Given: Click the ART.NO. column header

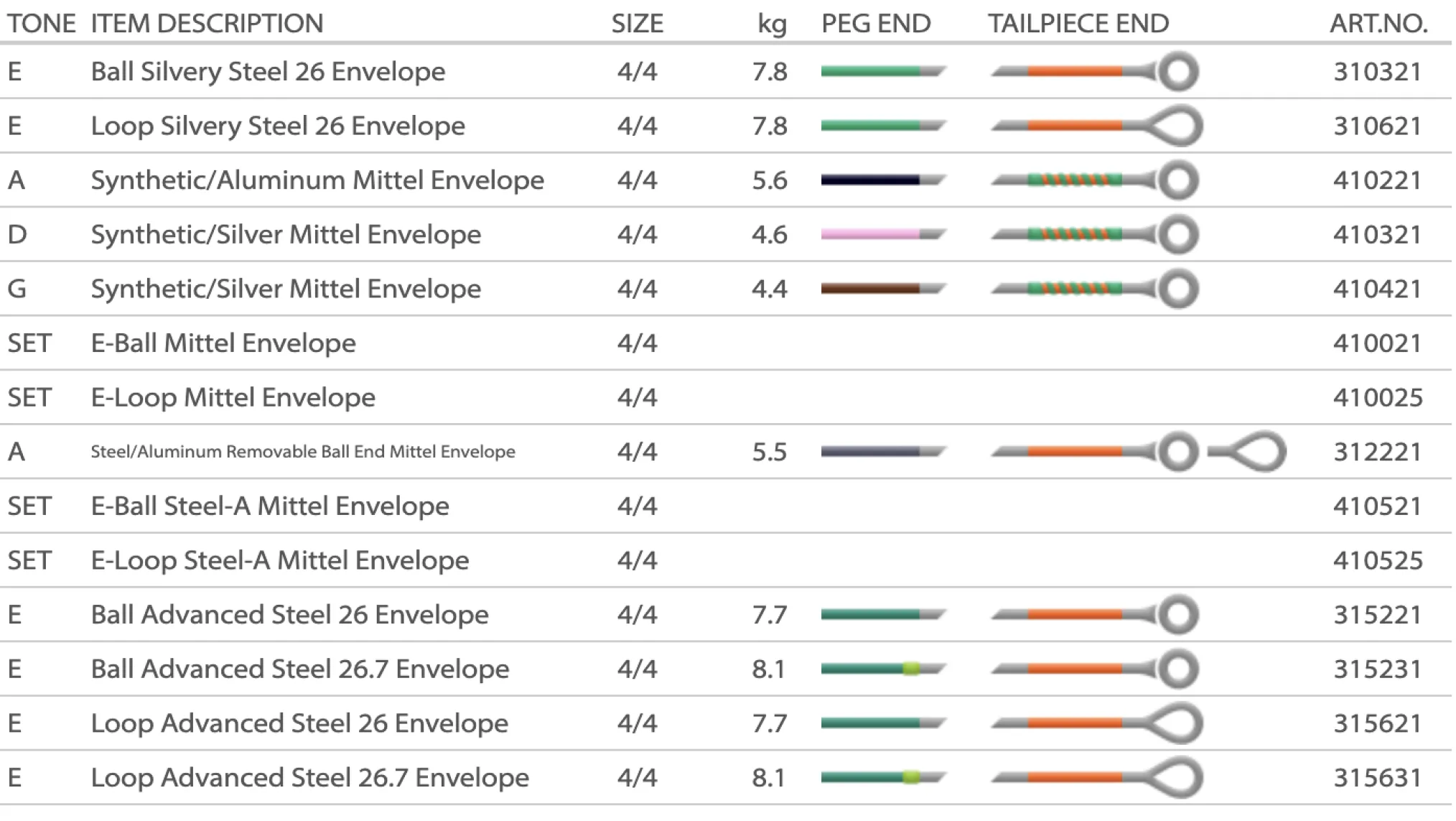Looking at the screenshot, I should 1378,24.
